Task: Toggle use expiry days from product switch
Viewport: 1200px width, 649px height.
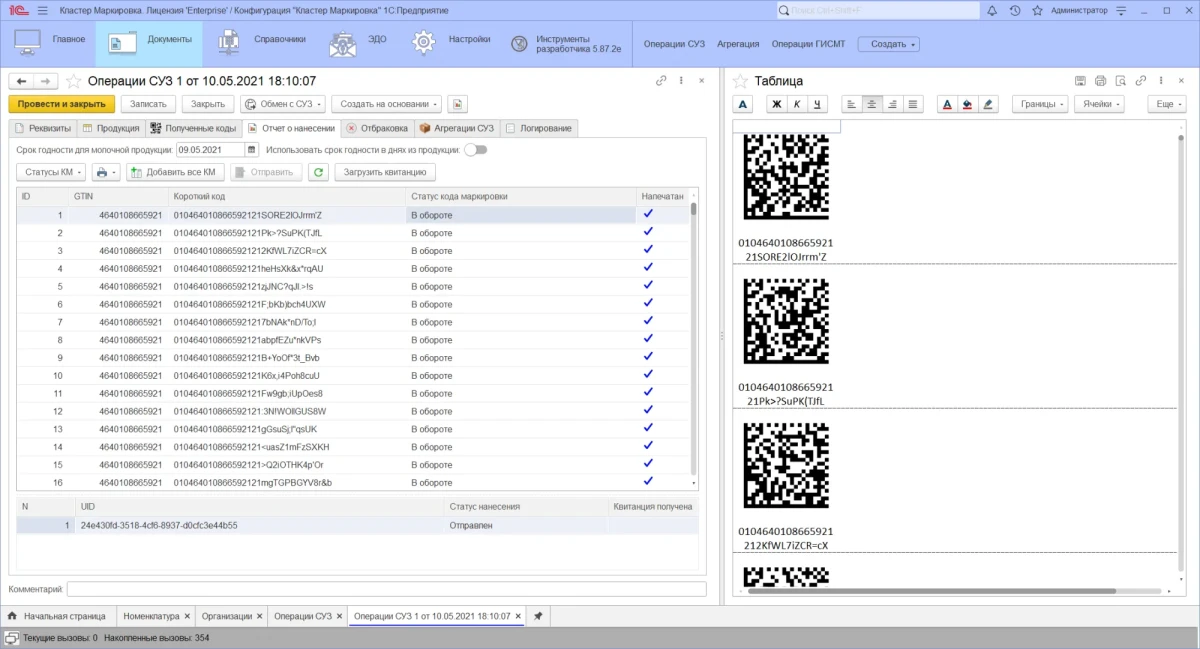Action: point(476,150)
